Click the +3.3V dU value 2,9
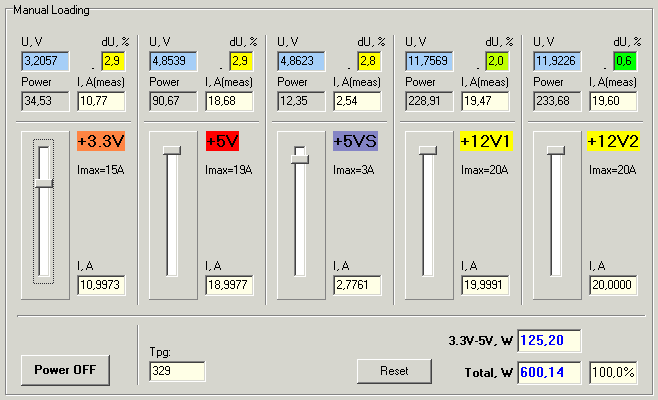Viewport: 658px width, 400px height. pos(113,61)
